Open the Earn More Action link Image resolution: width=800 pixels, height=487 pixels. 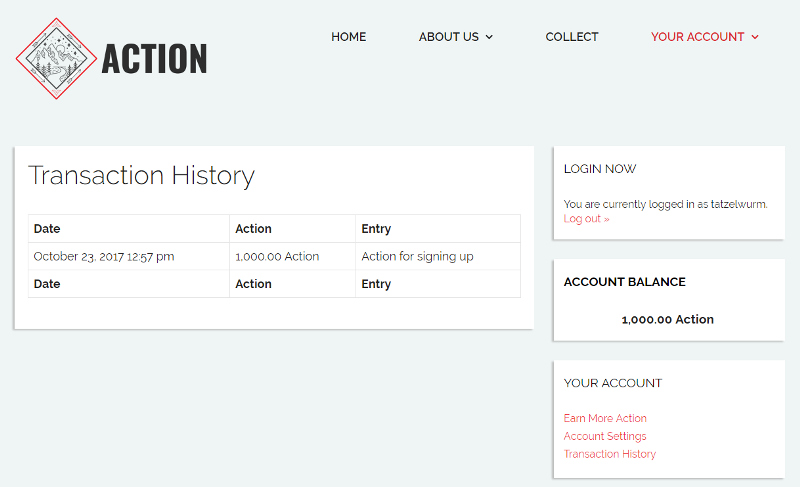(605, 418)
